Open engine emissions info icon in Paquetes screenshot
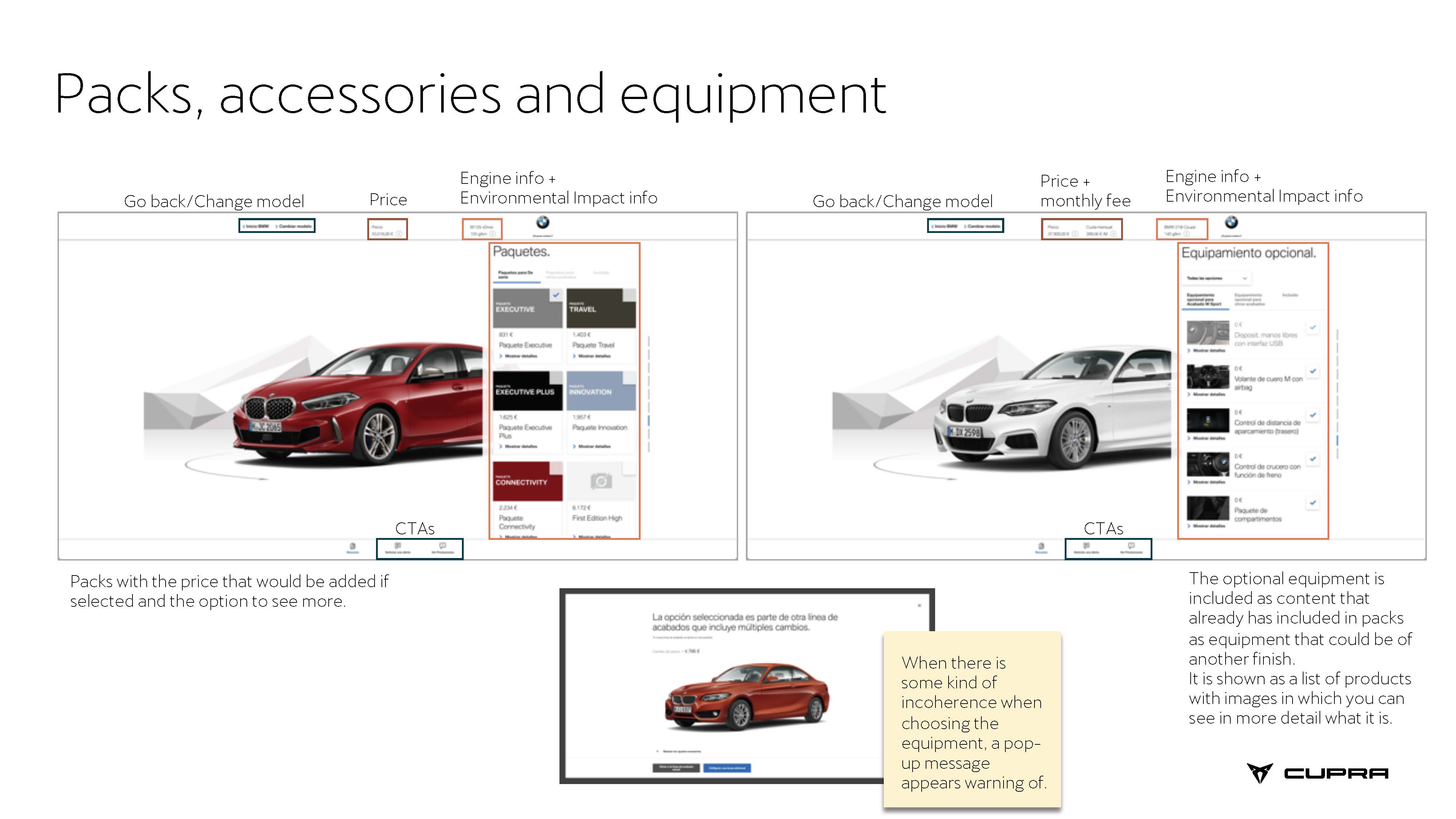 coord(492,233)
